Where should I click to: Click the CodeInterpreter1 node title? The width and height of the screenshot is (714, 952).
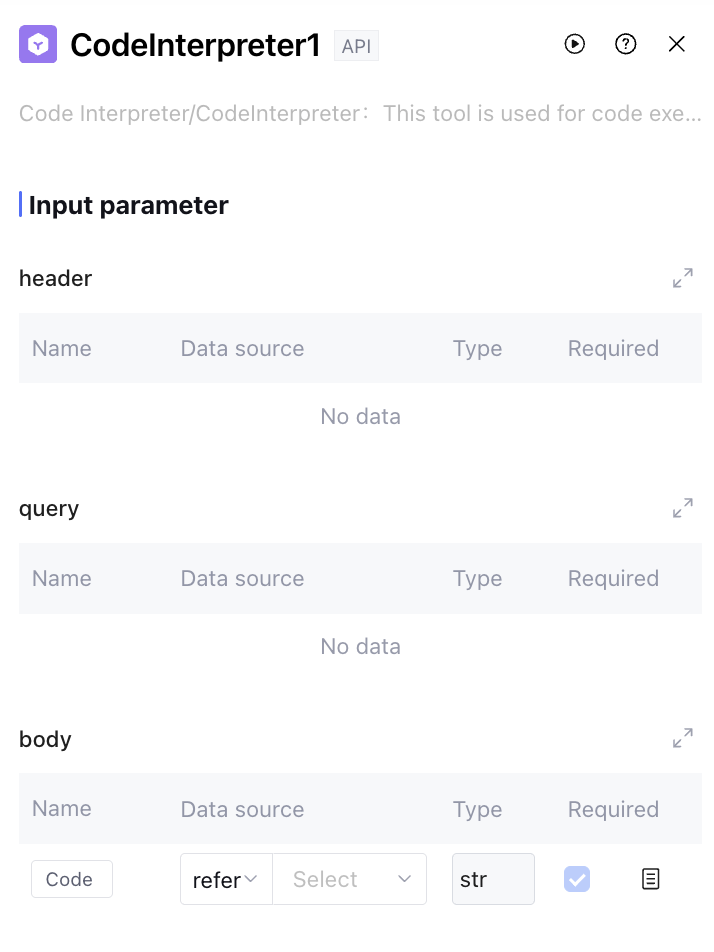click(x=195, y=45)
